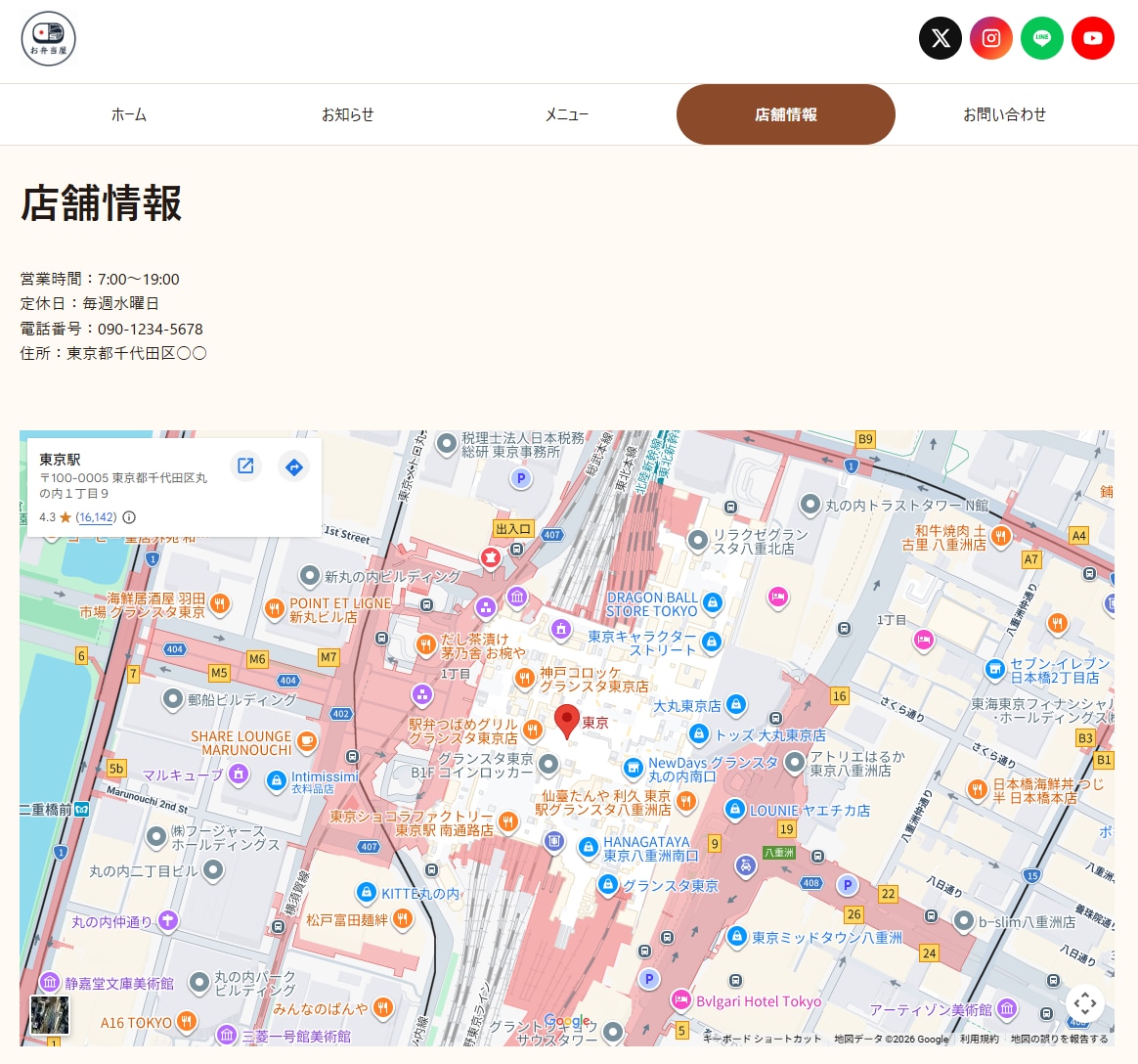
Task: Select LOUNIE ヤエチカ店 shopping marker
Action: pos(734,810)
